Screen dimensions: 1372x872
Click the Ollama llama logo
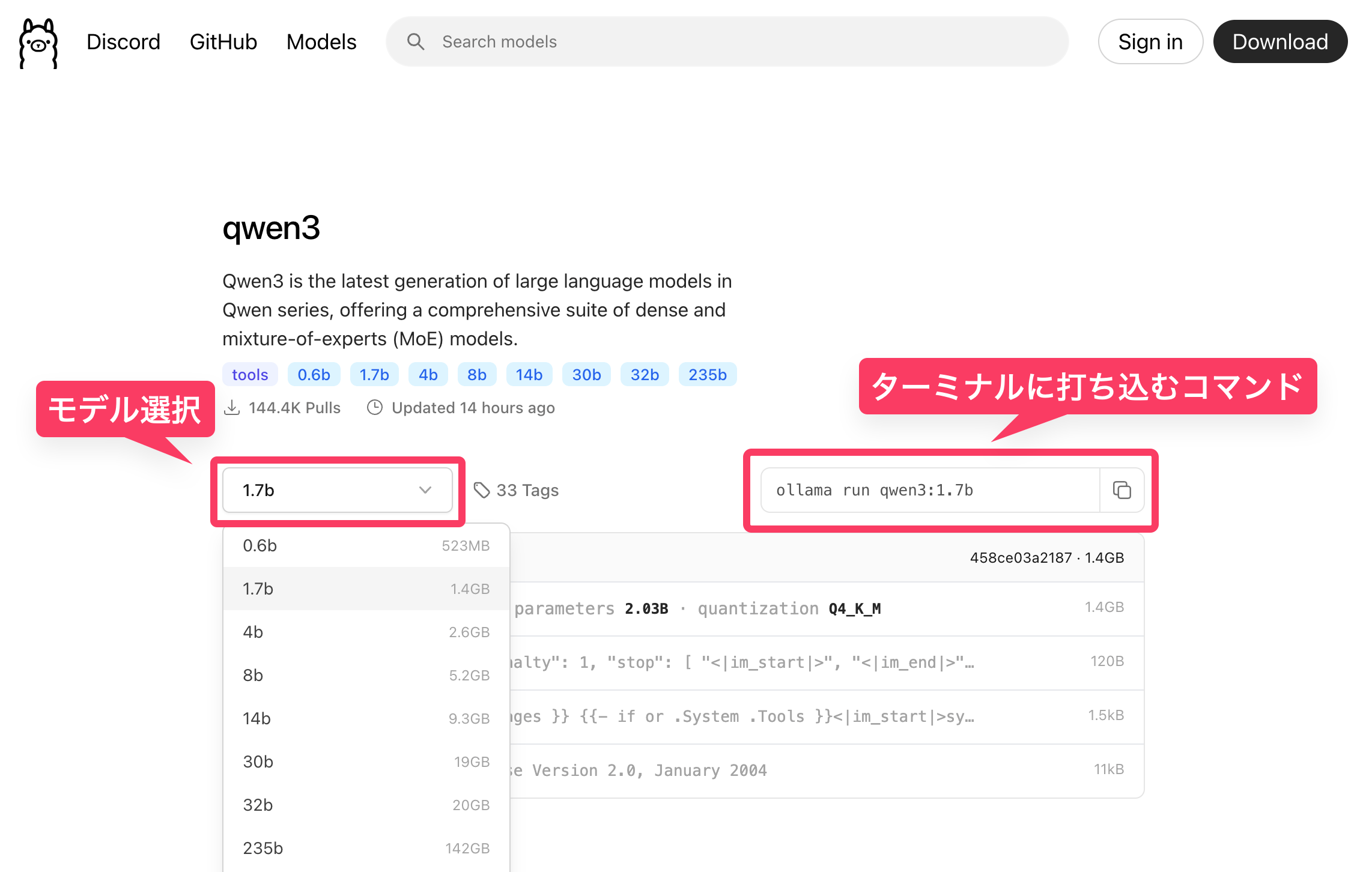click(x=38, y=43)
